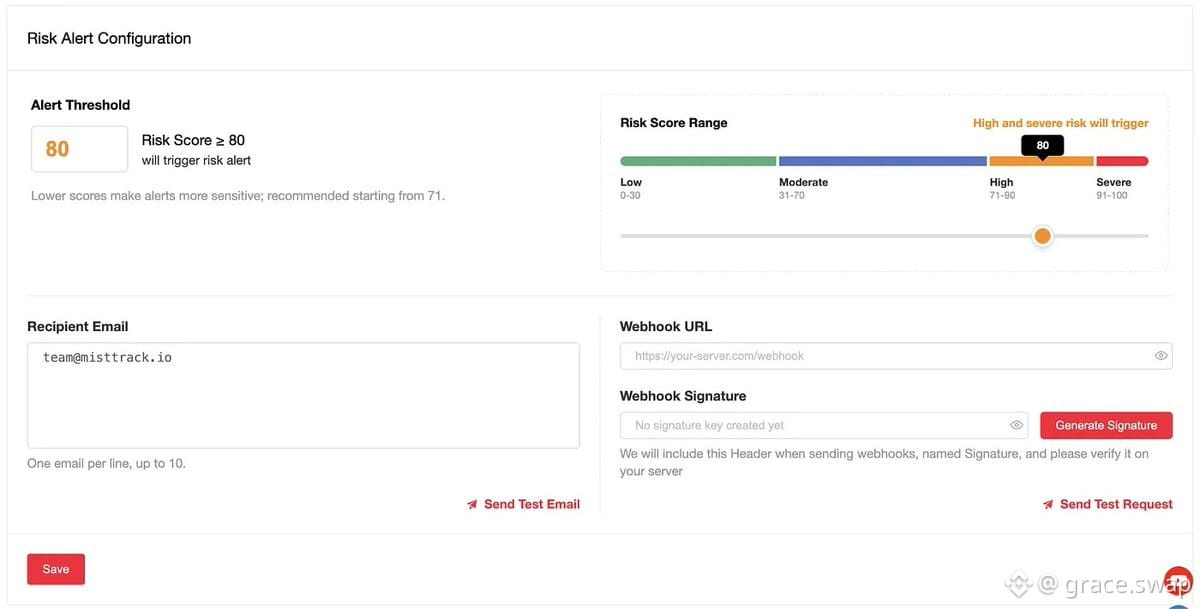Image resolution: width=1200 pixels, height=609 pixels.
Task: Click the green Low segment of risk bar
Action: point(698,161)
